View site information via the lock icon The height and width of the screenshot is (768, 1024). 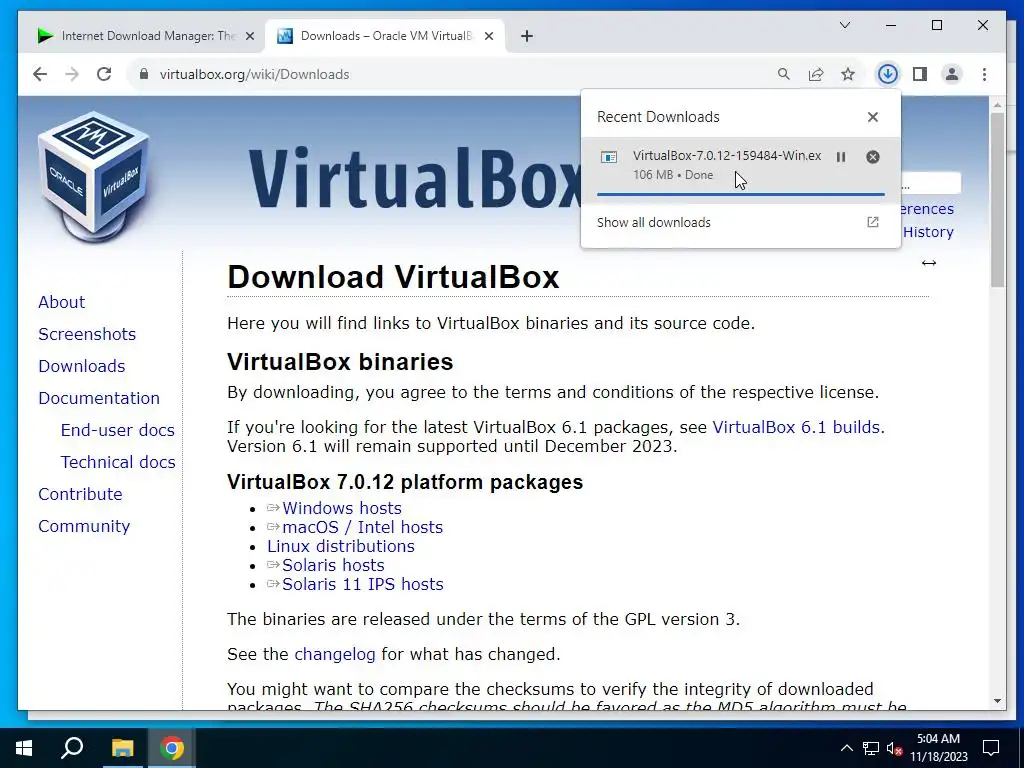(144, 74)
